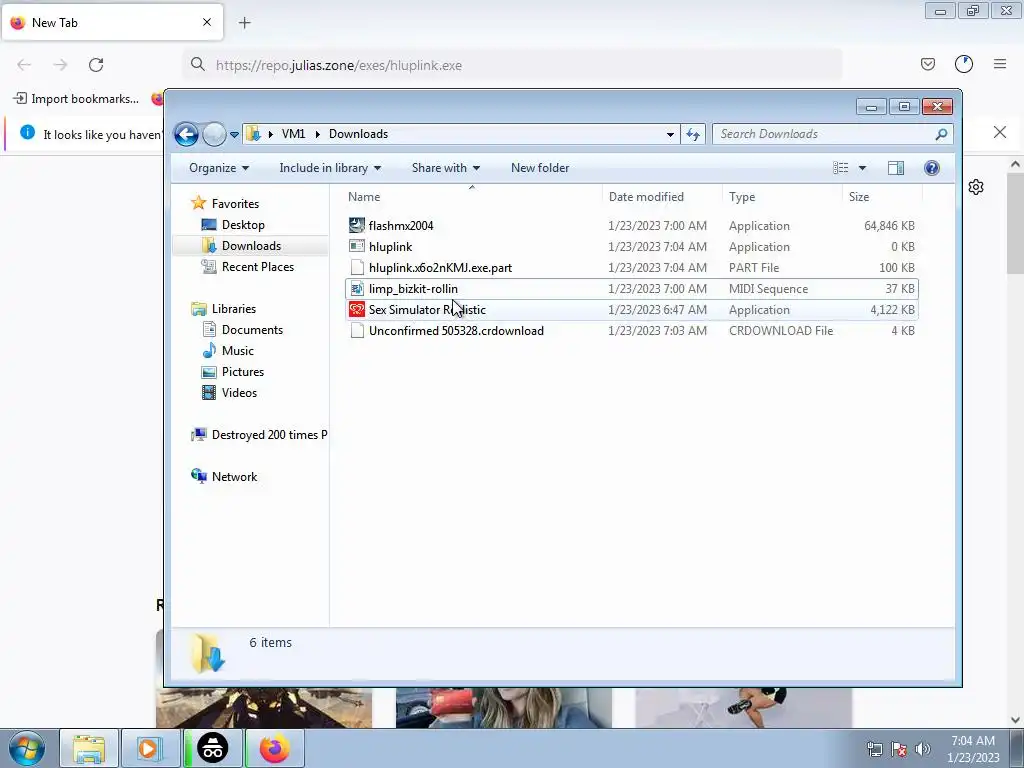Click the hluplink application file icon
Image resolution: width=1024 pixels, height=768 pixels.
point(357,246)
